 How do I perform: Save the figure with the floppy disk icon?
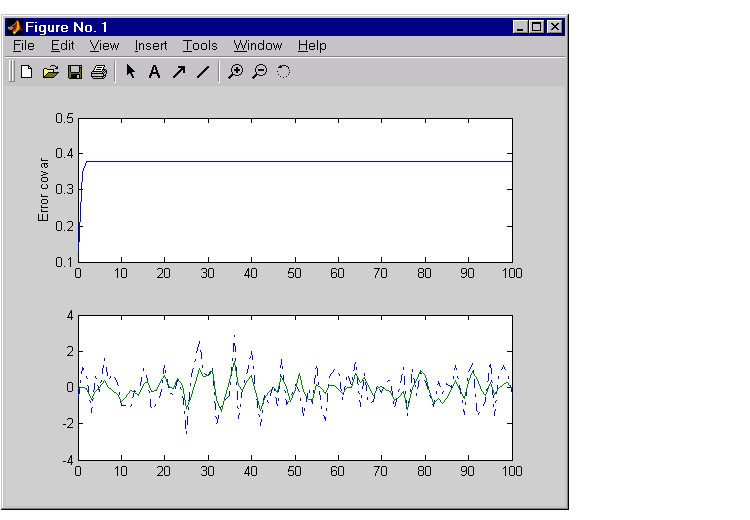(x=75, y=72)
